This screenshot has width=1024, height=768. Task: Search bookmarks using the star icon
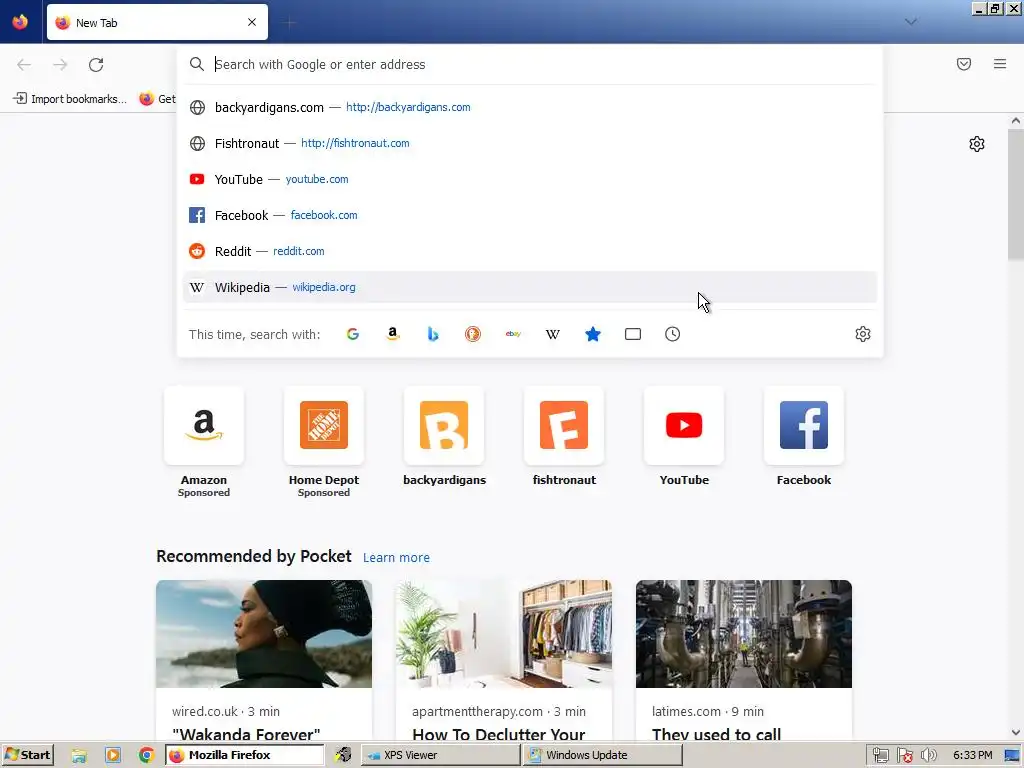pos(592,334)
